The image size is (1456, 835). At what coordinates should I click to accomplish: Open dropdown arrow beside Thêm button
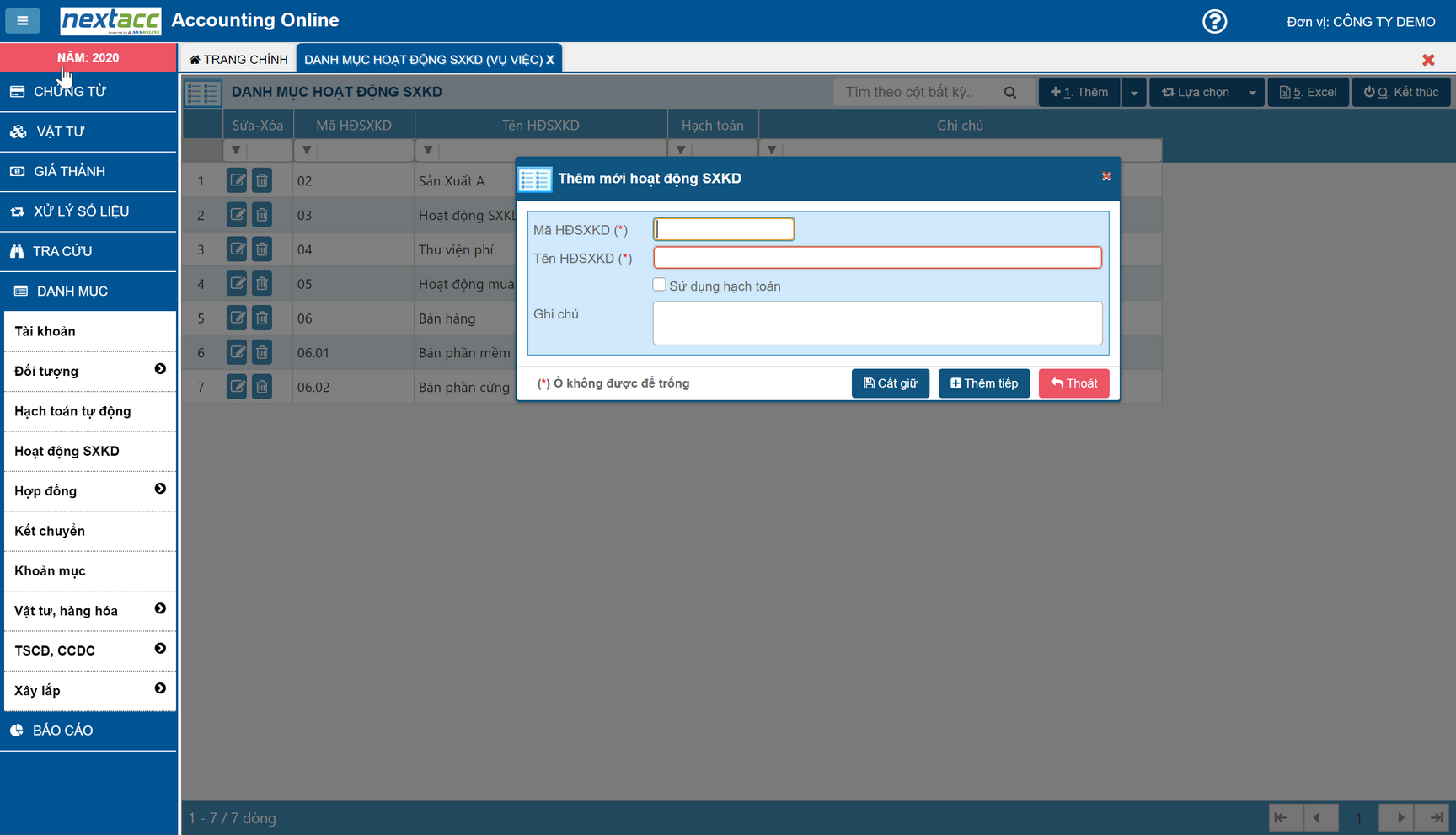1134,93
